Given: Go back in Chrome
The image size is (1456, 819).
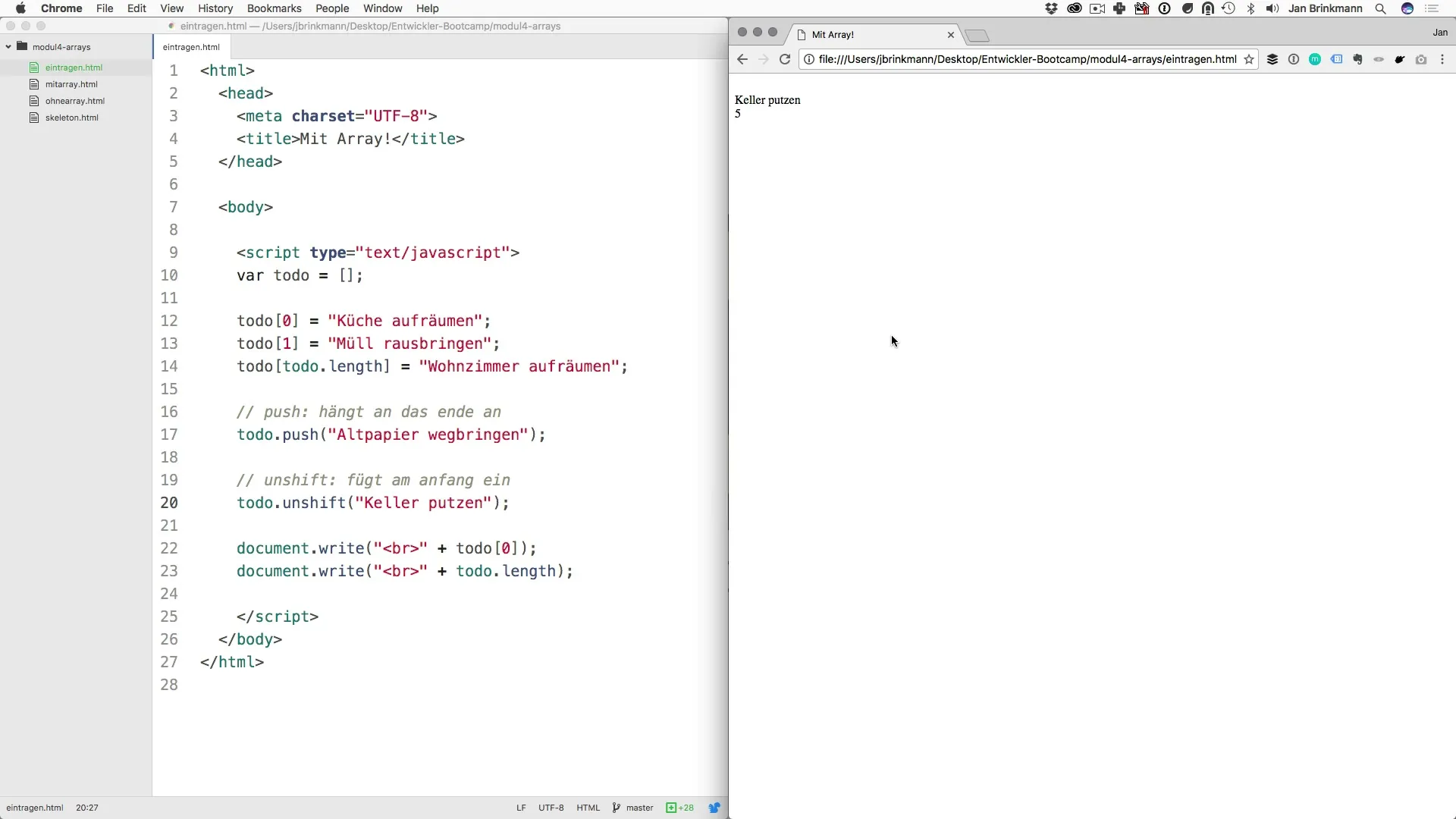Looking at the screenshot, I should [x=742, y=59].
